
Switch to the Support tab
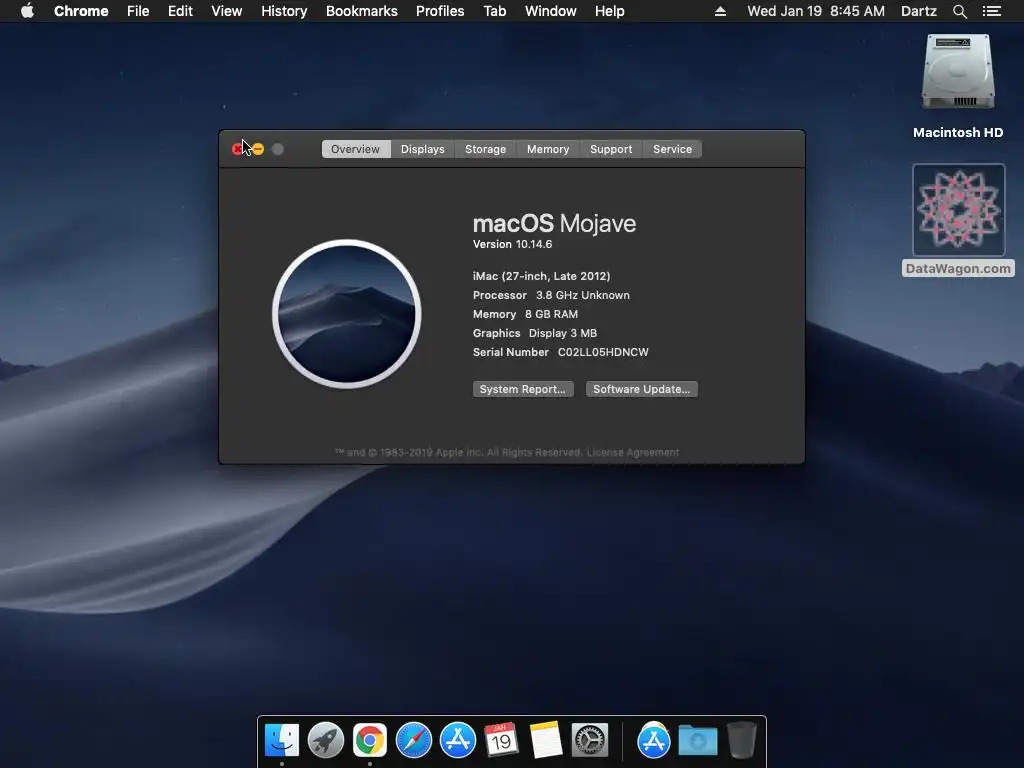click(611, 149)
